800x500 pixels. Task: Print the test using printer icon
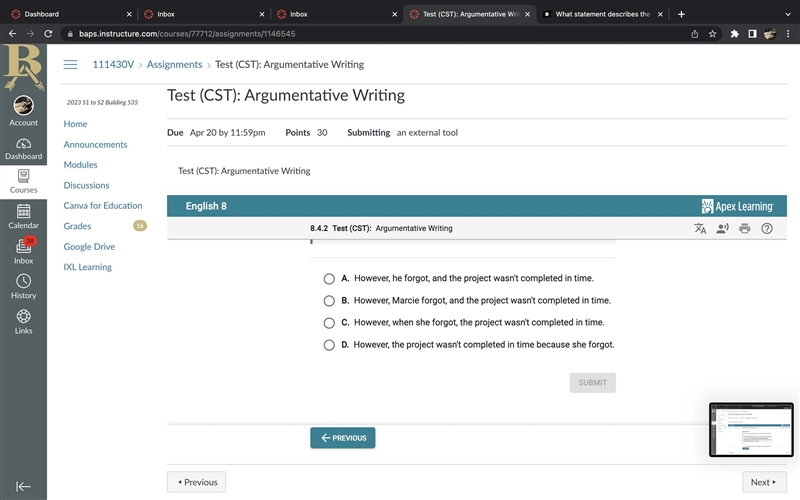[x=745, y=229]
